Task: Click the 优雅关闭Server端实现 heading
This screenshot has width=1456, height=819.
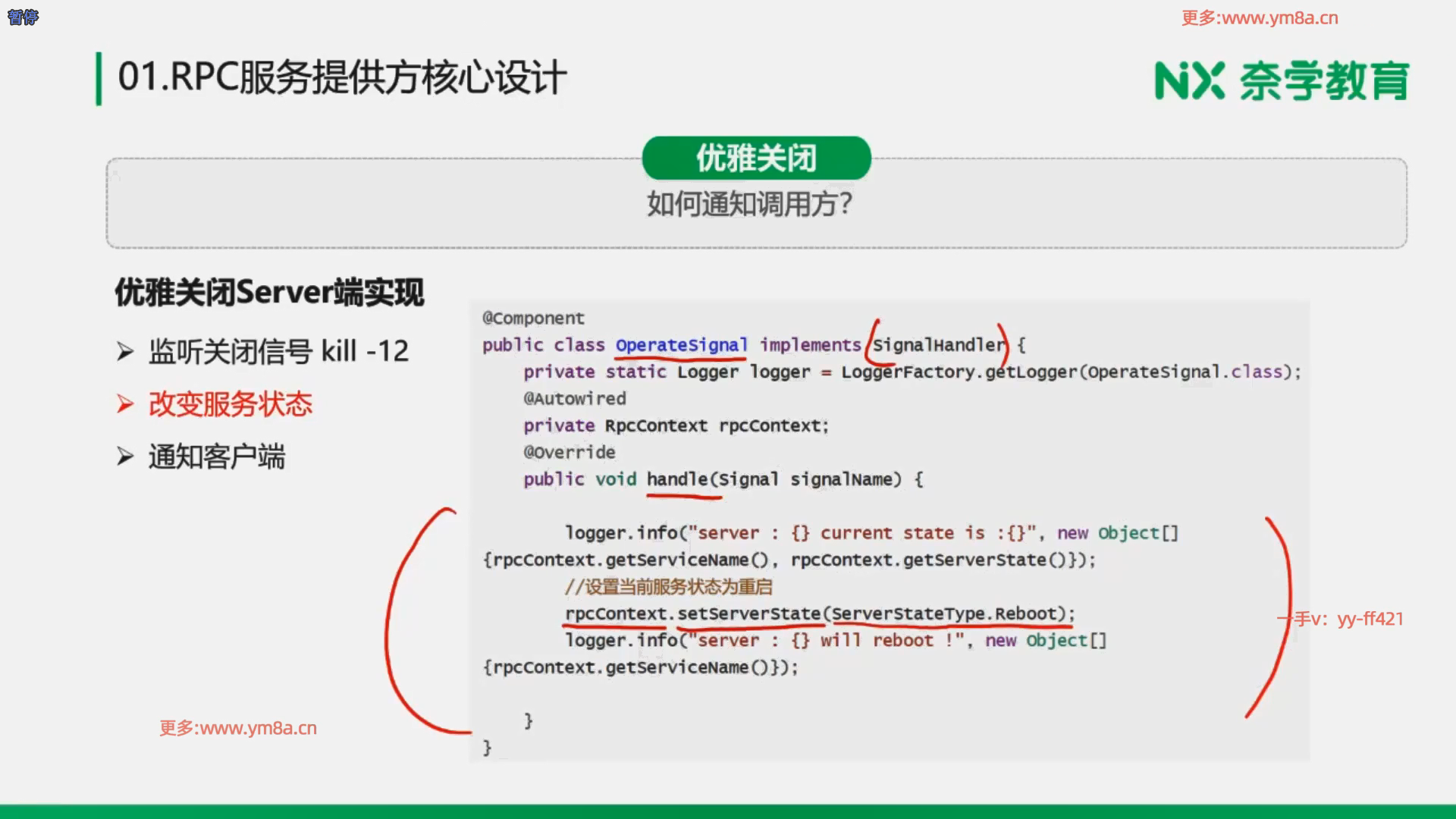Action: coord(269,293)
